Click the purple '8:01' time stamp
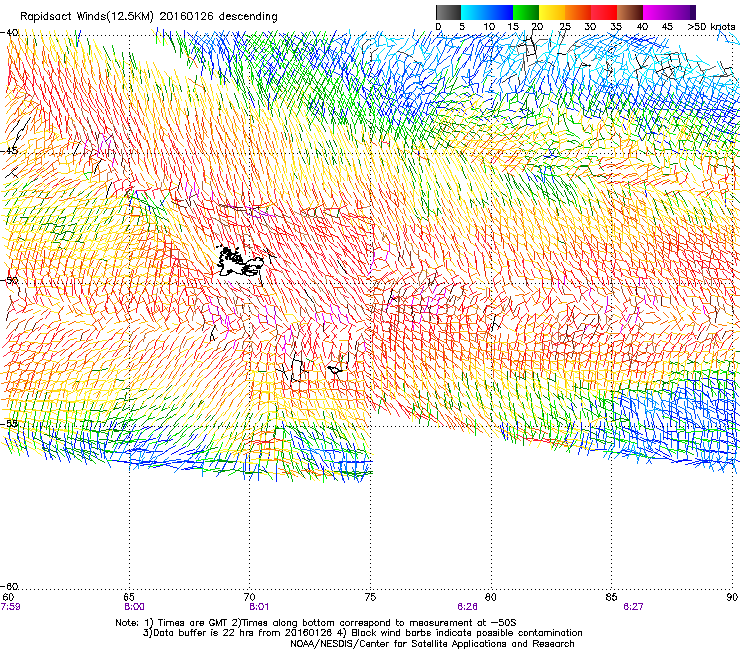This screenshot has height=650, width=740. pos(259,607)
